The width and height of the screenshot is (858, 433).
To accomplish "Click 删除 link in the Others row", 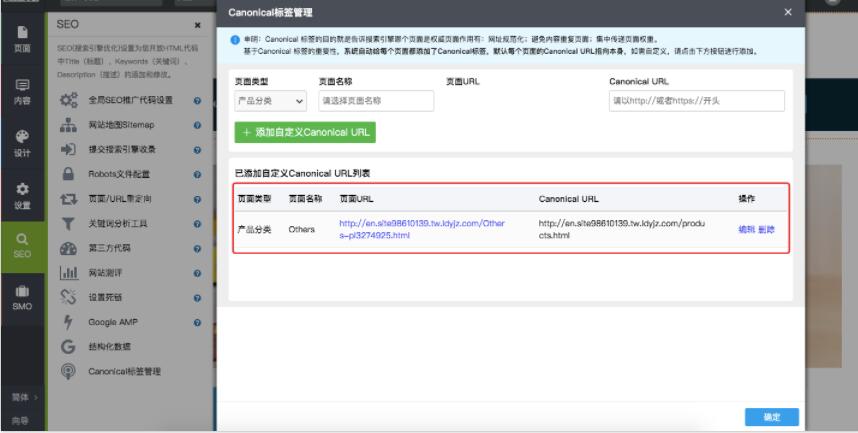I will 766,229.
